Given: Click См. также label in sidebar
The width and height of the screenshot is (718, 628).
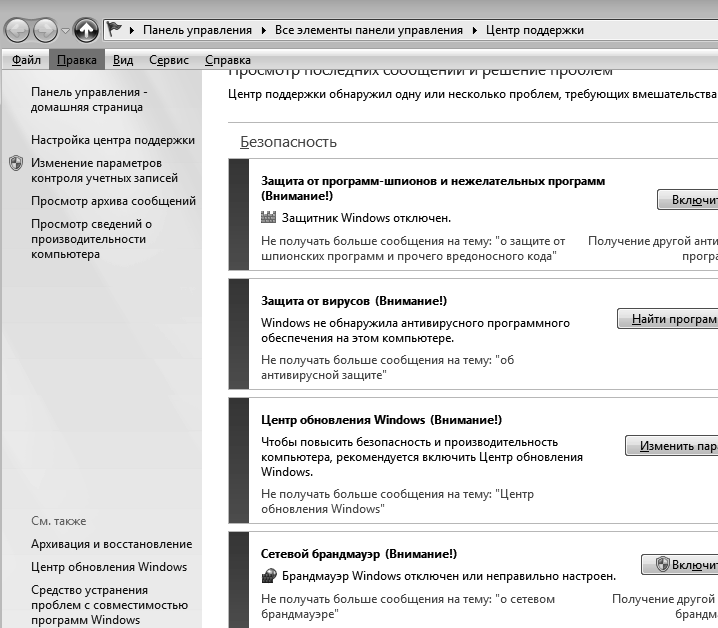Looking at the screenshot, I should point(59,521).
